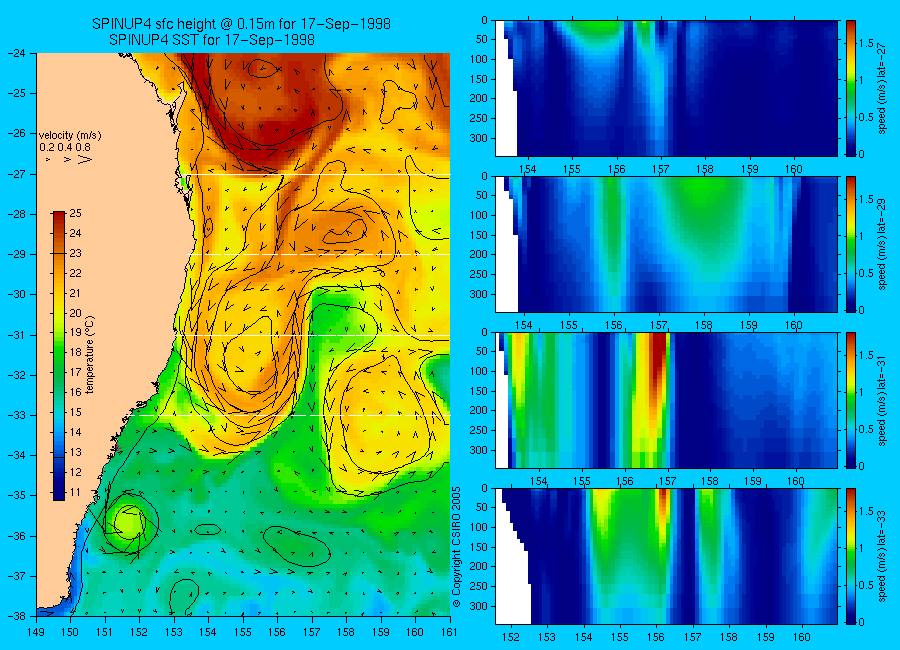The image size is (900, 650).
Task: Click the speed color bar of the lat=-27 section
Action: coord(851,88)
